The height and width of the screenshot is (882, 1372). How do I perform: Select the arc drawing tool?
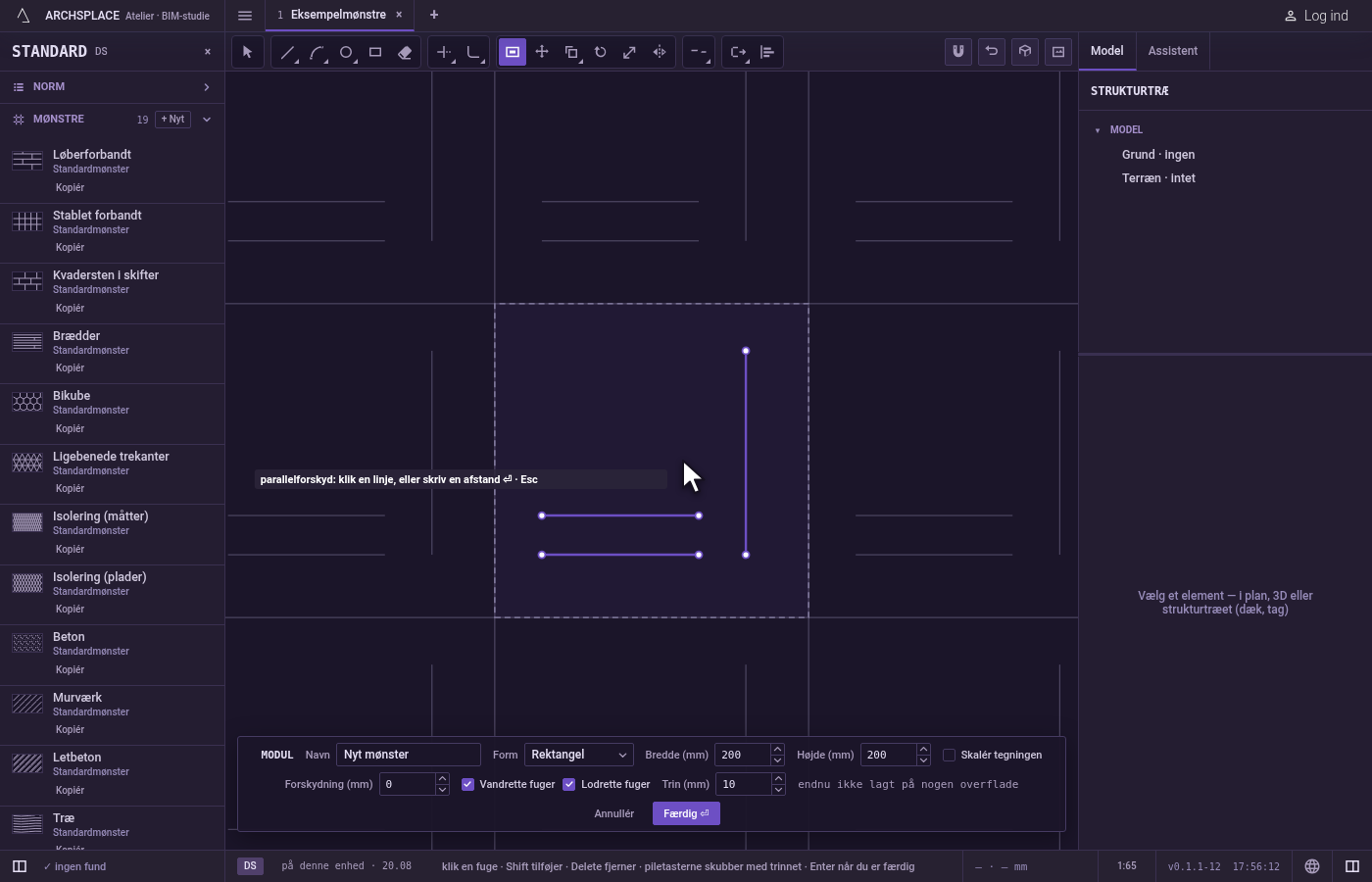pos(317,52)
